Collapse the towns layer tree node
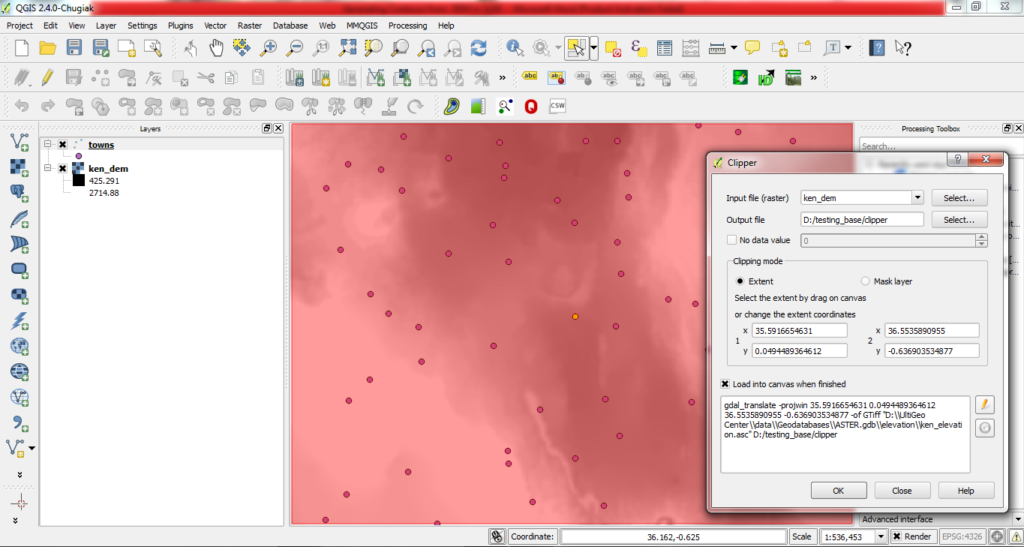The image size is (1024, 547). click(48, 144)
